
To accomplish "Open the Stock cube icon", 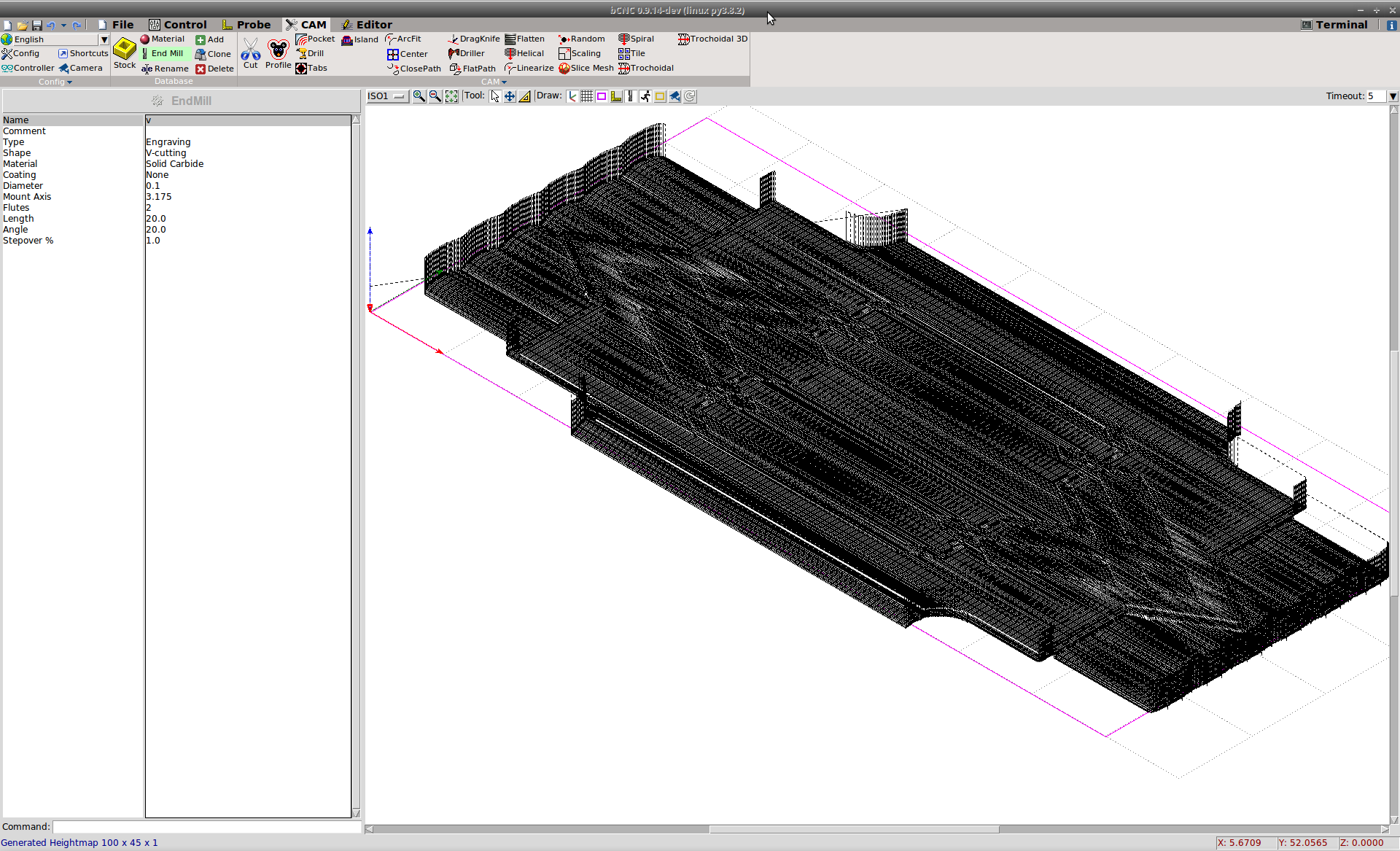I will click(125, 53).
